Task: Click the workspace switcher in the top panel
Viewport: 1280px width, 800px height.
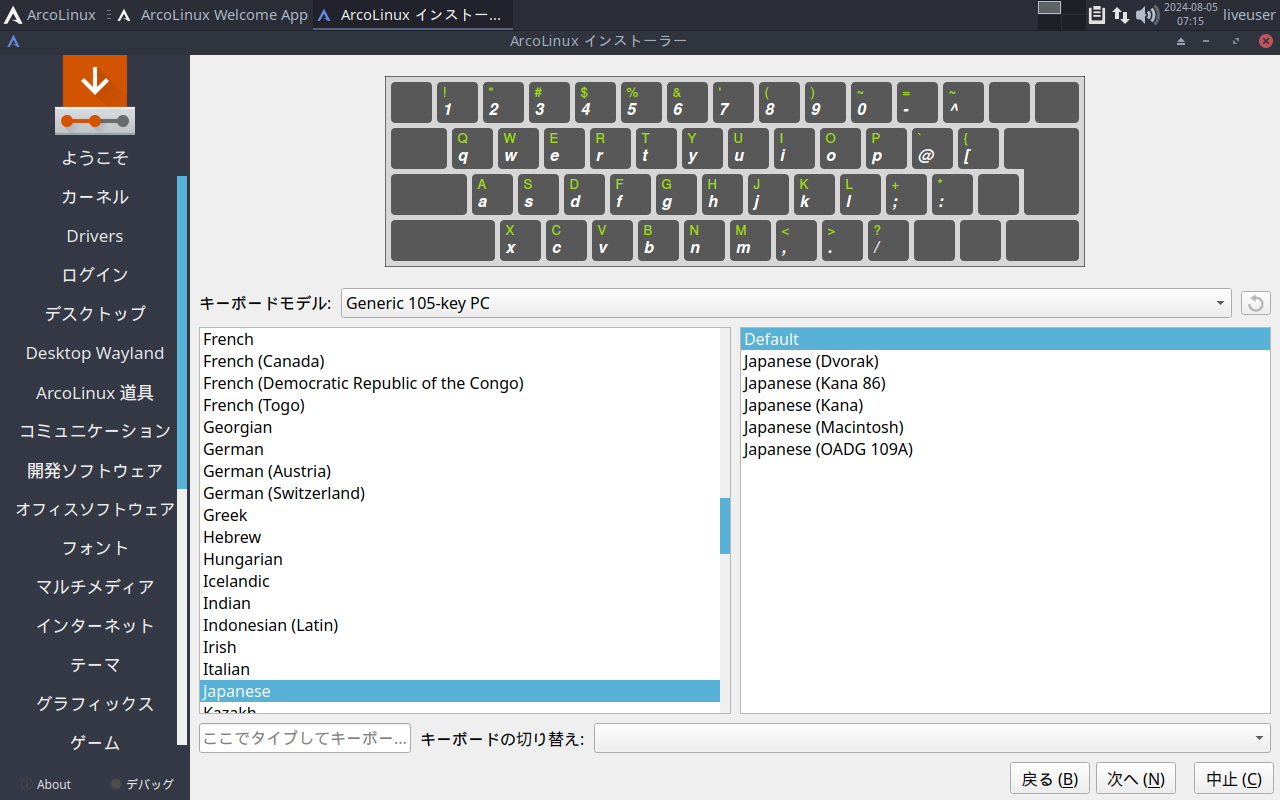Action: [x=1060, y=15]
